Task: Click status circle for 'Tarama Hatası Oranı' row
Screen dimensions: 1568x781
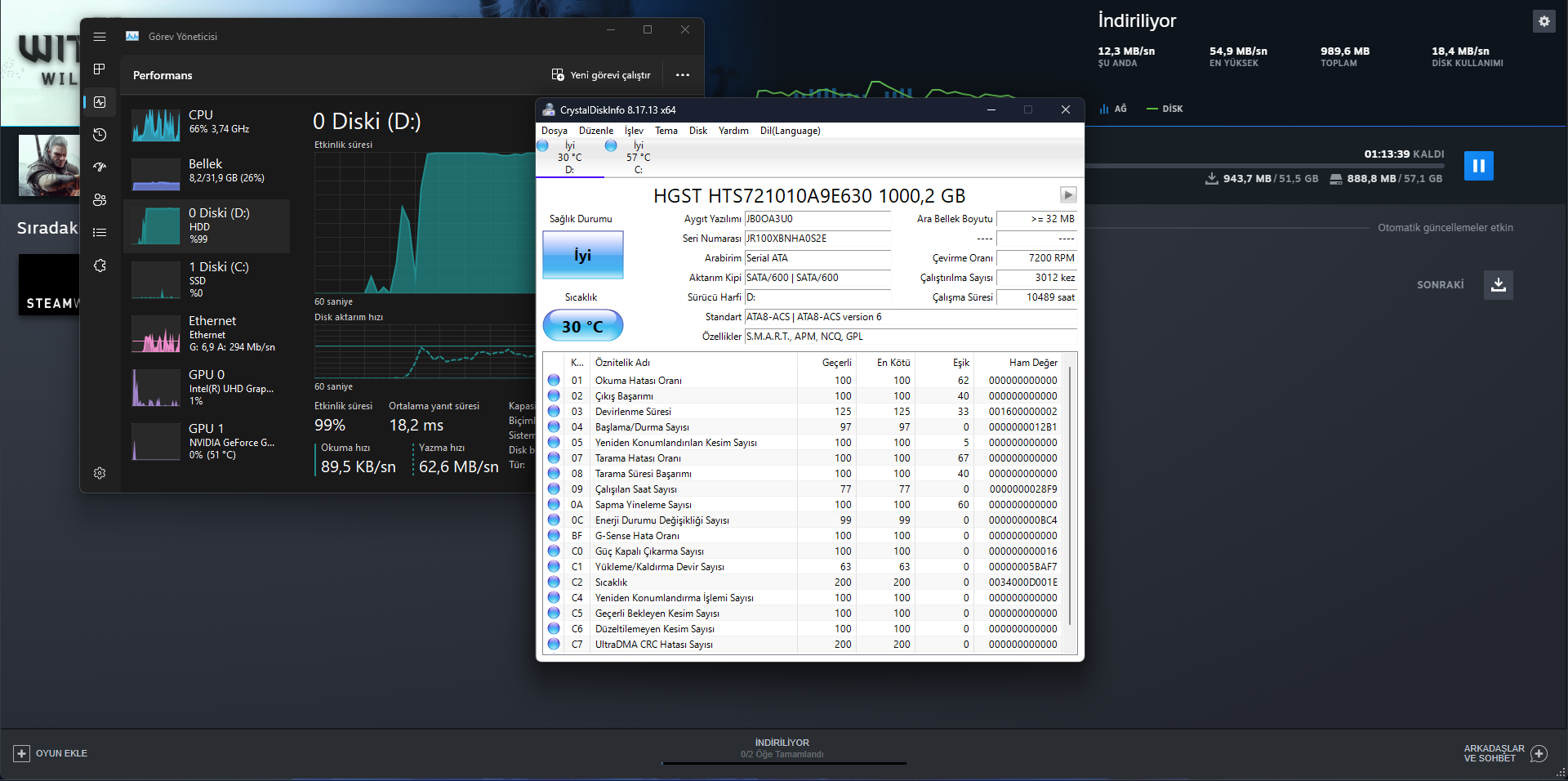Action: pos(554,458)
